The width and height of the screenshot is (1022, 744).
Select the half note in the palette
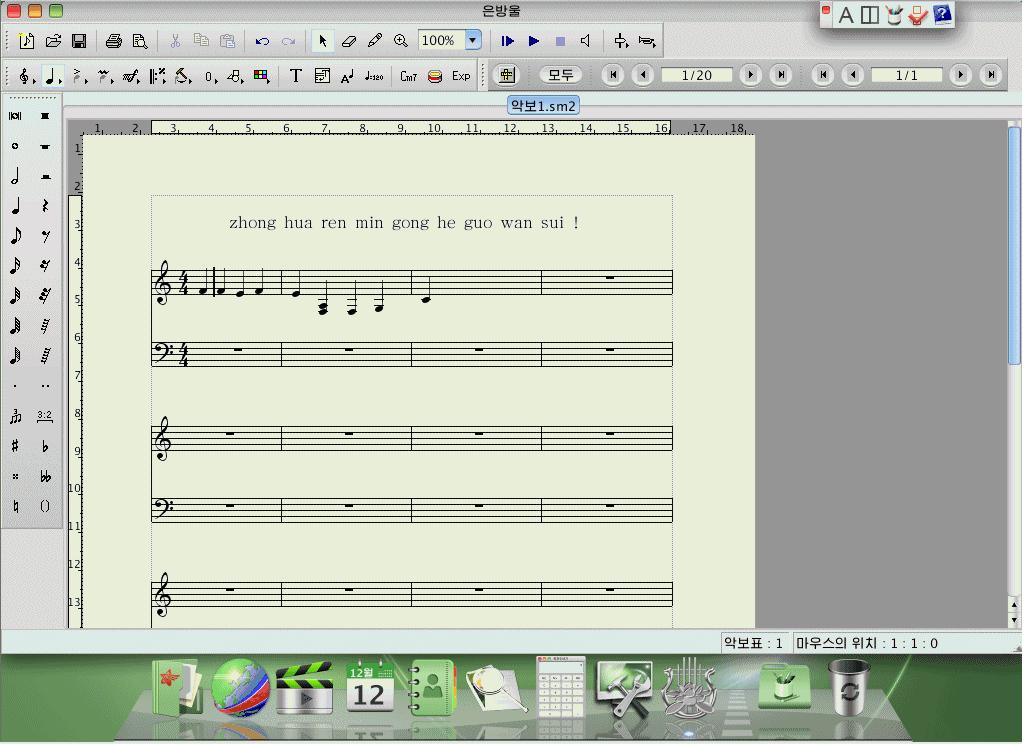coord(15,176)
